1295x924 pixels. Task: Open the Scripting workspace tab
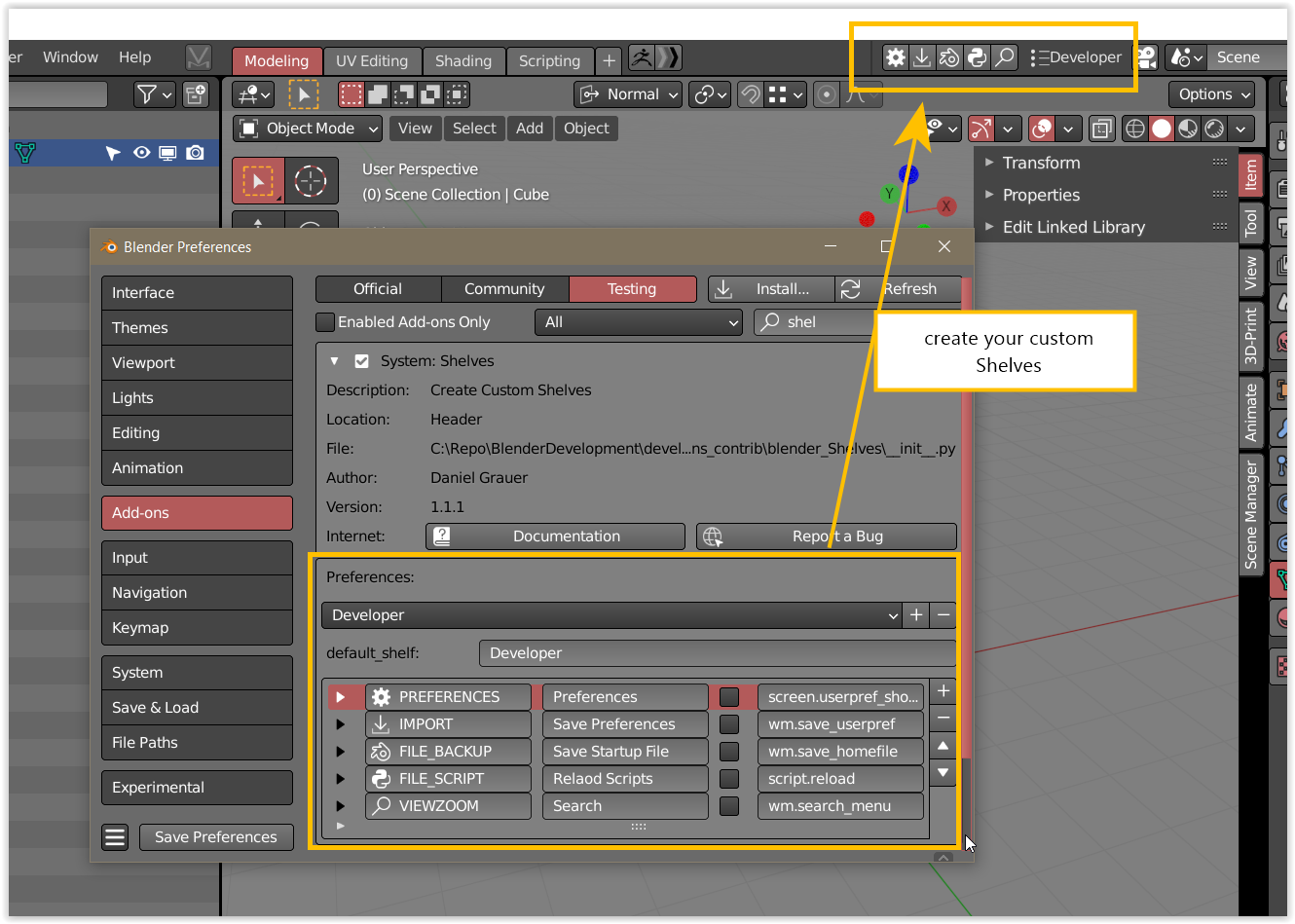coord(549,60)
